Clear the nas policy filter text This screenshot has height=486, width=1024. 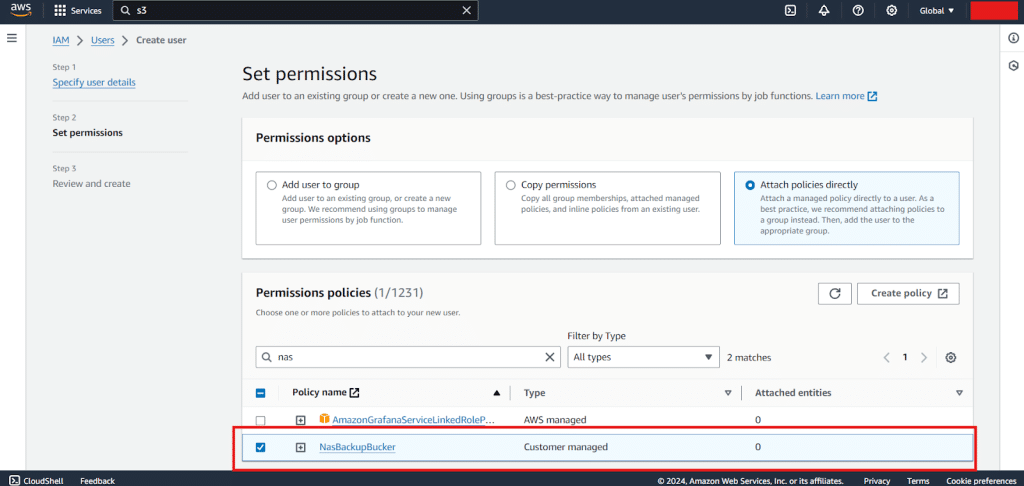pos(549,357)
